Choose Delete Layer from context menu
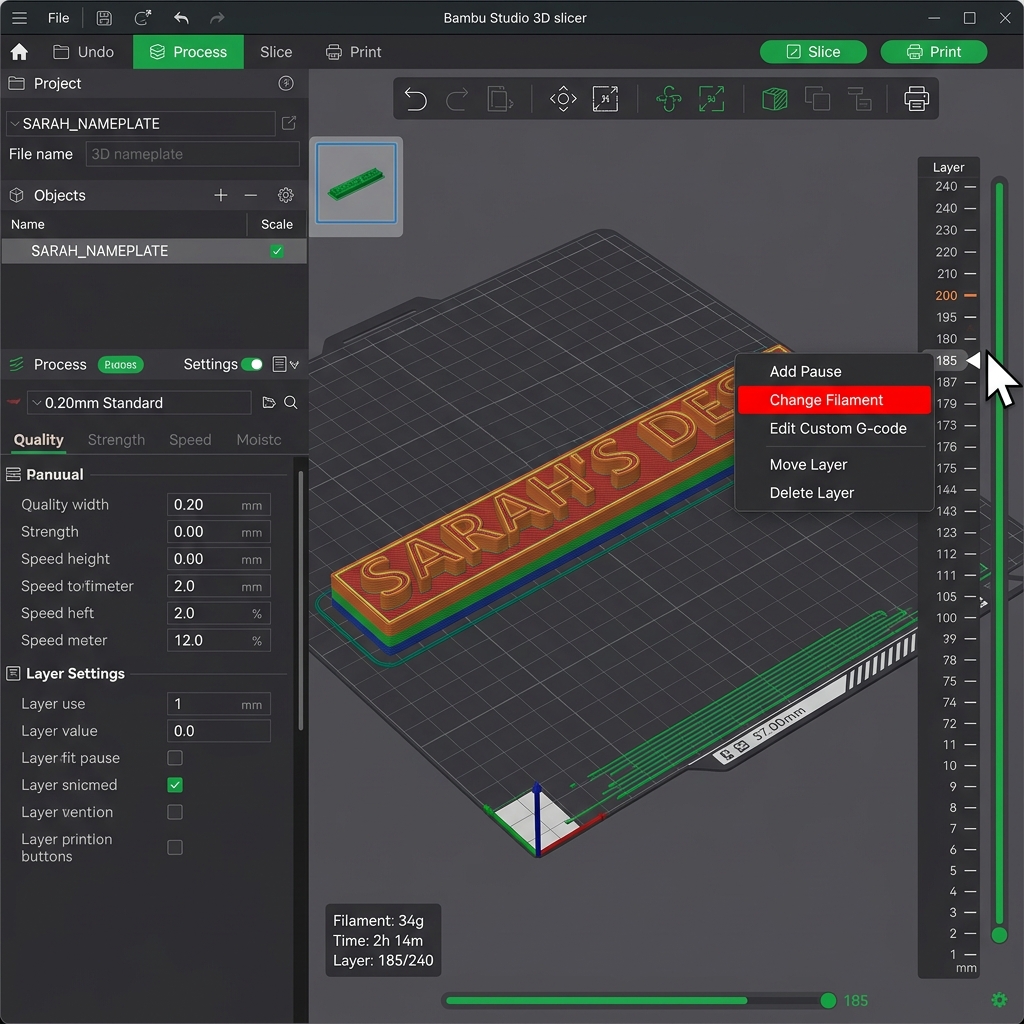Screen dimensions: 1024x1024 (834, 493)
